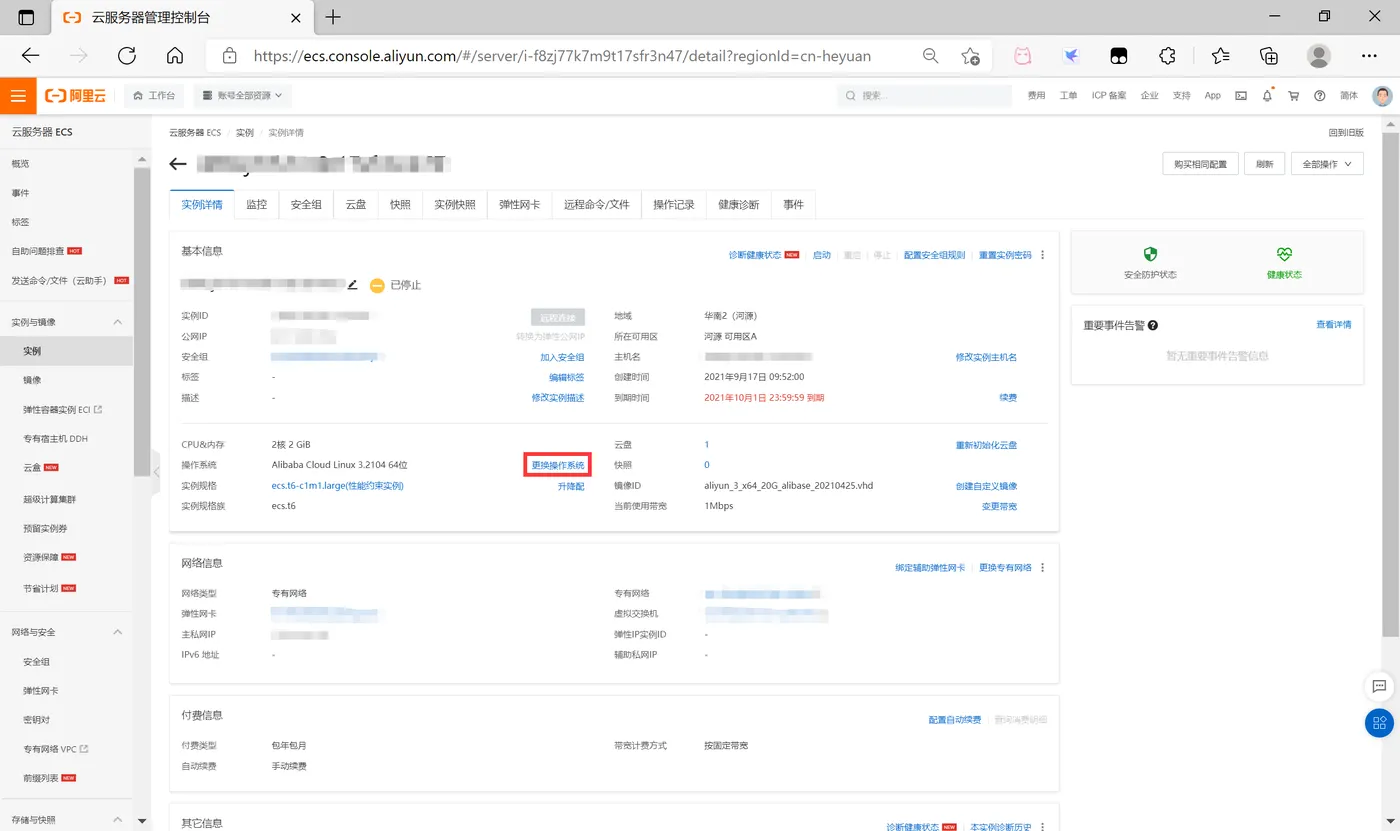Open the floating chat feedback icon
The height and width of the screenshot is (831, 1400).
point(1379,686)
